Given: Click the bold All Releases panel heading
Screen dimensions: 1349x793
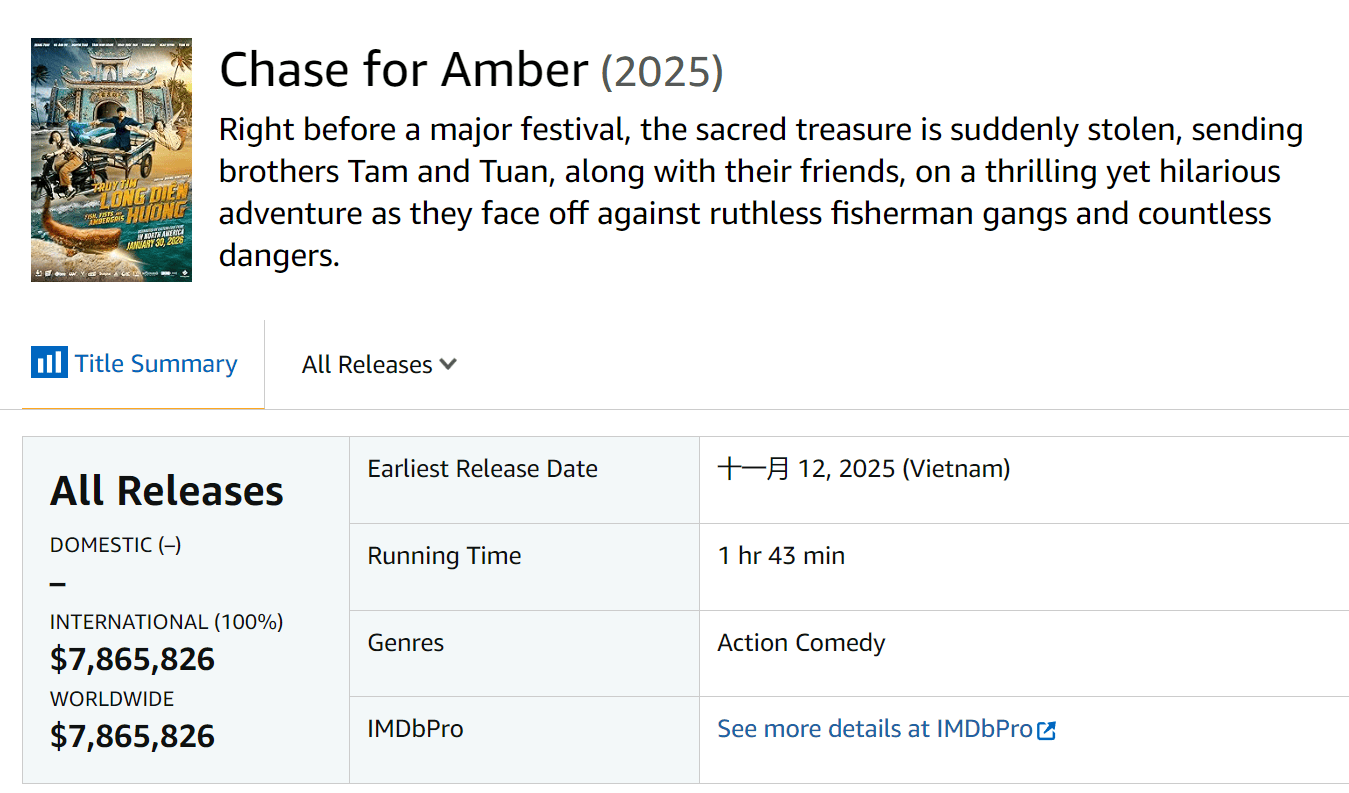Looking at the screenshot, I should click(x=167, y=491).
